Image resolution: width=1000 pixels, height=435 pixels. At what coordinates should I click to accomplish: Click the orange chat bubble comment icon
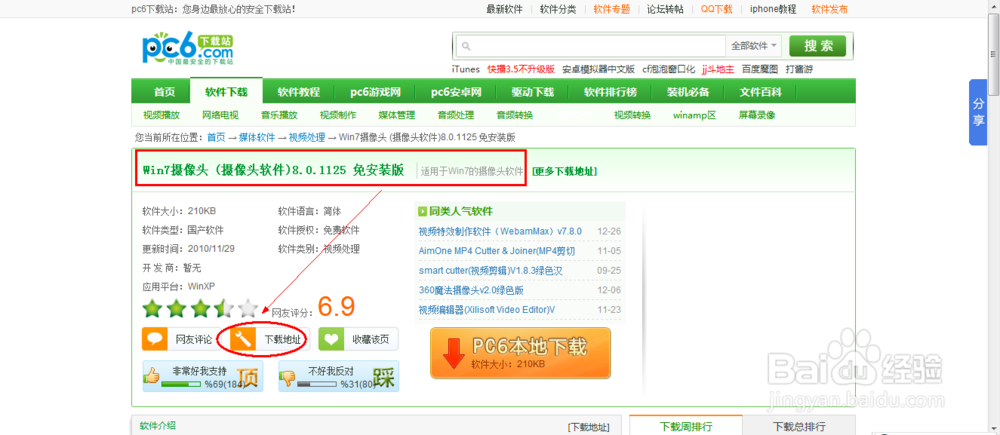click(x=154, y=339)
